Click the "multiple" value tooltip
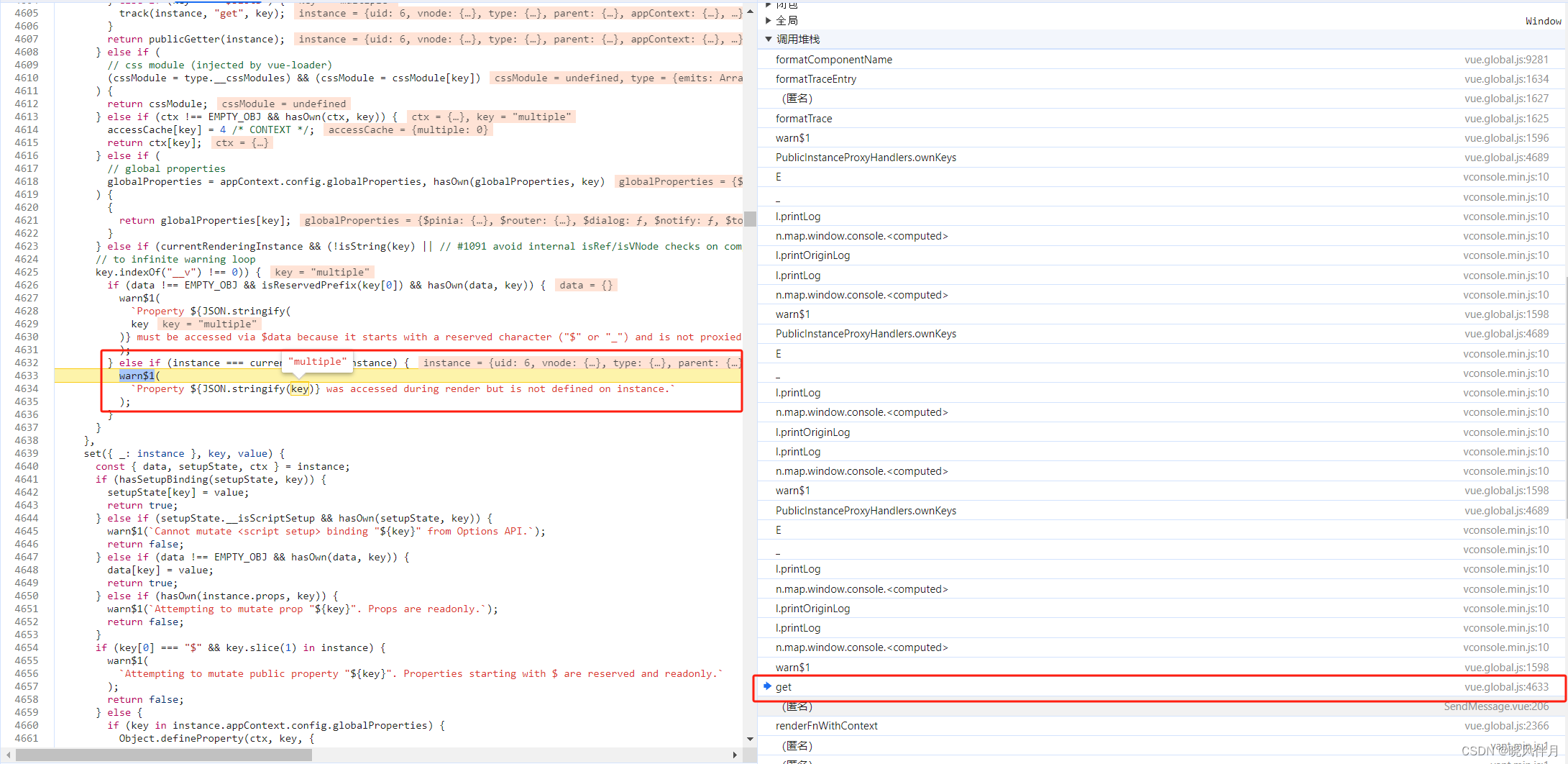This screenshot has height=764, width=1568. coord(317,362)
